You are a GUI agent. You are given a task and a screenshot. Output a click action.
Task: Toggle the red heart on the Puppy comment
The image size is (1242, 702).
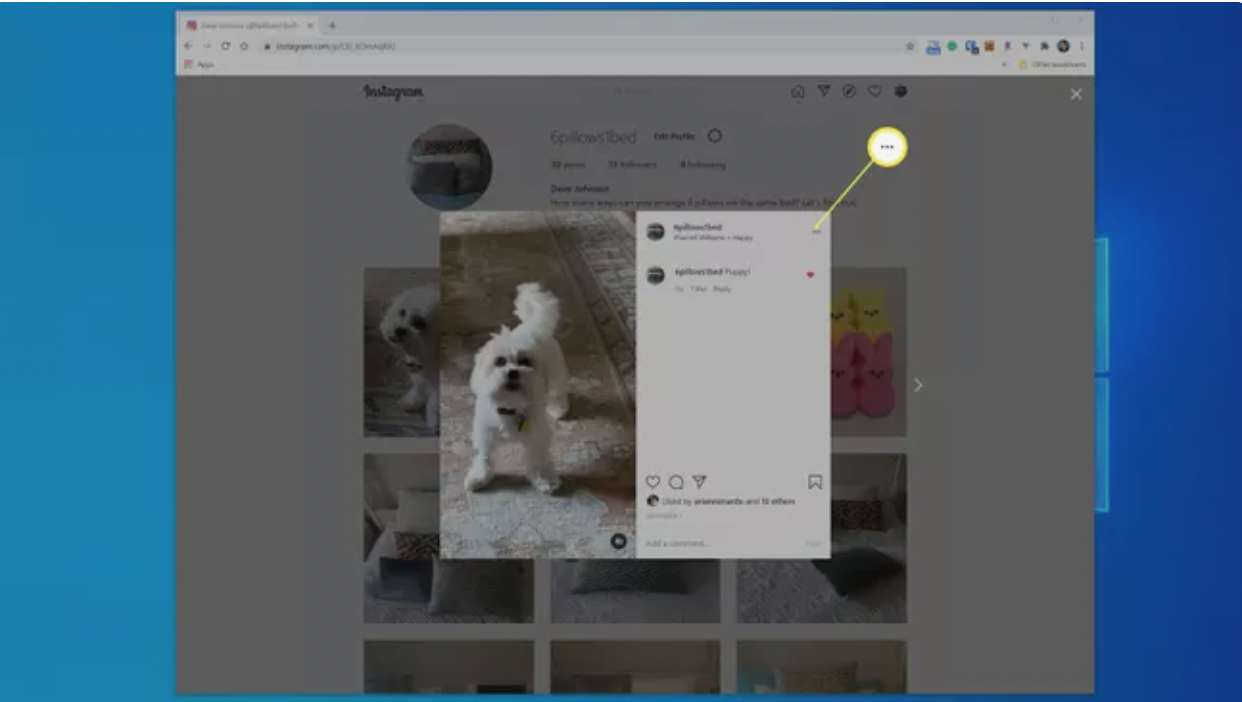[810, 274]
